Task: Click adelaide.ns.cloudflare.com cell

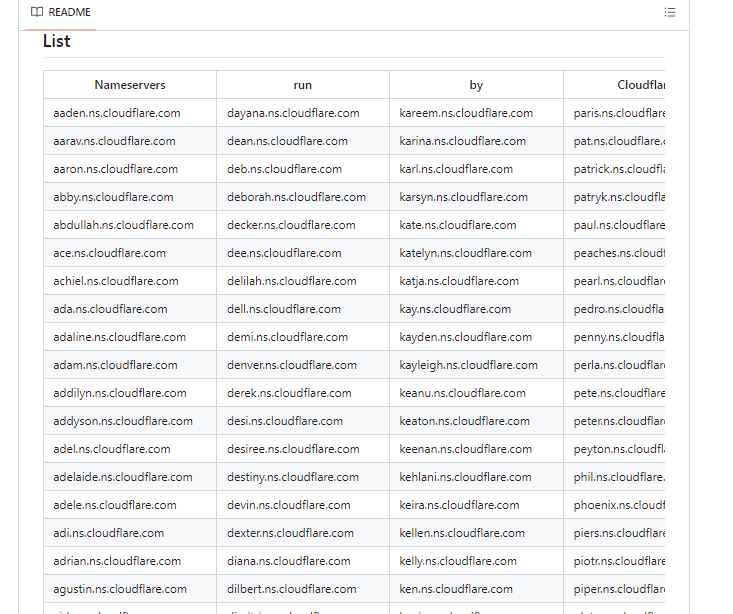Action: coord(123,477)
